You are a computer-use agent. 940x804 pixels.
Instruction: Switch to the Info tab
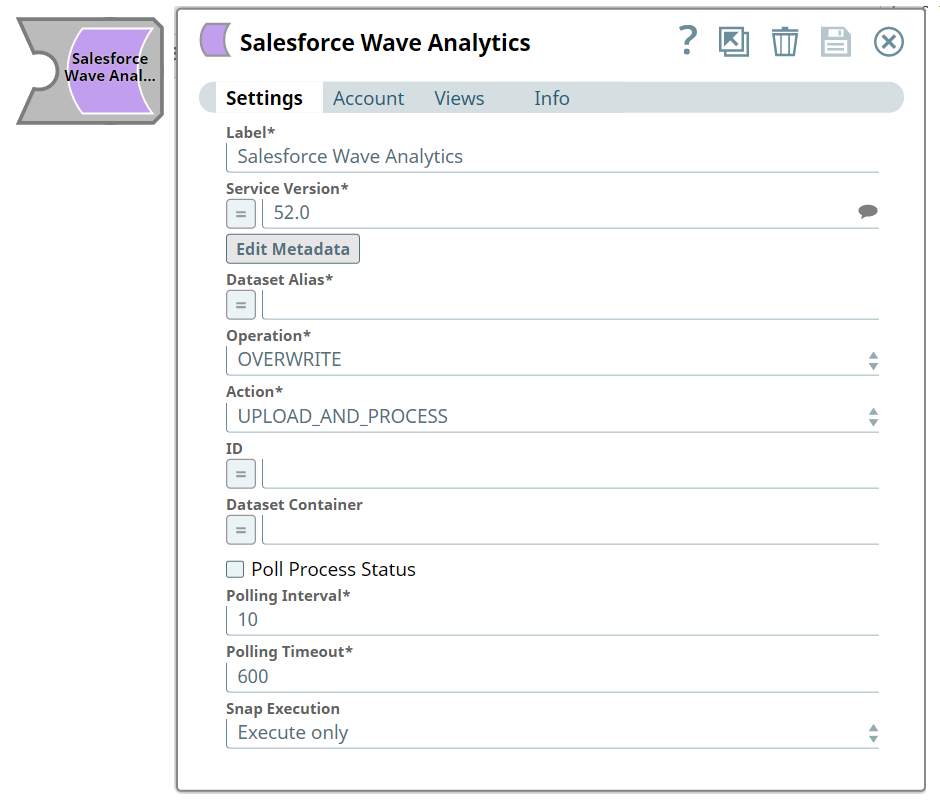[x=552, y=98]
